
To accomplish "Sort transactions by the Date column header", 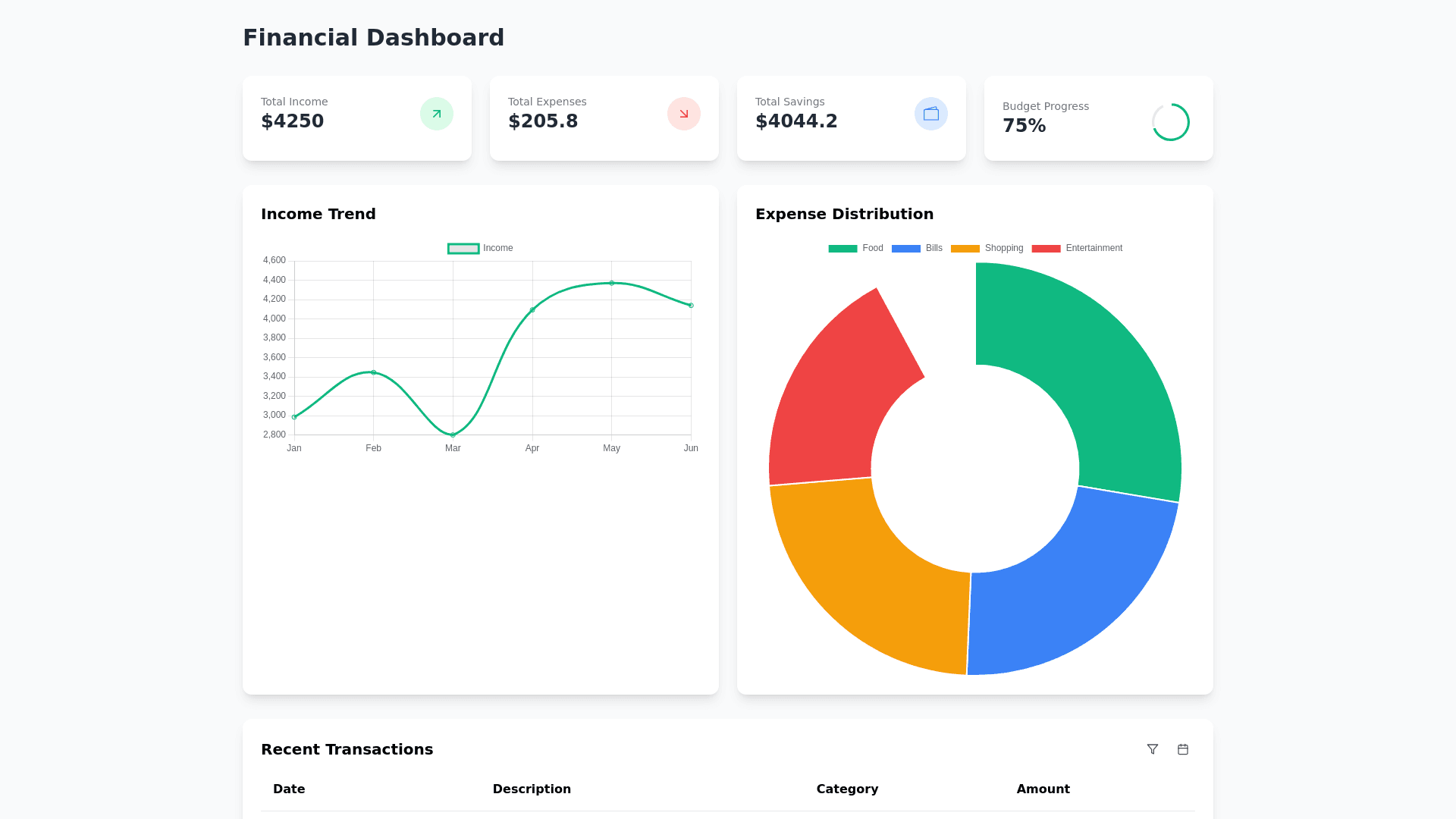I will tap(289, 789).
